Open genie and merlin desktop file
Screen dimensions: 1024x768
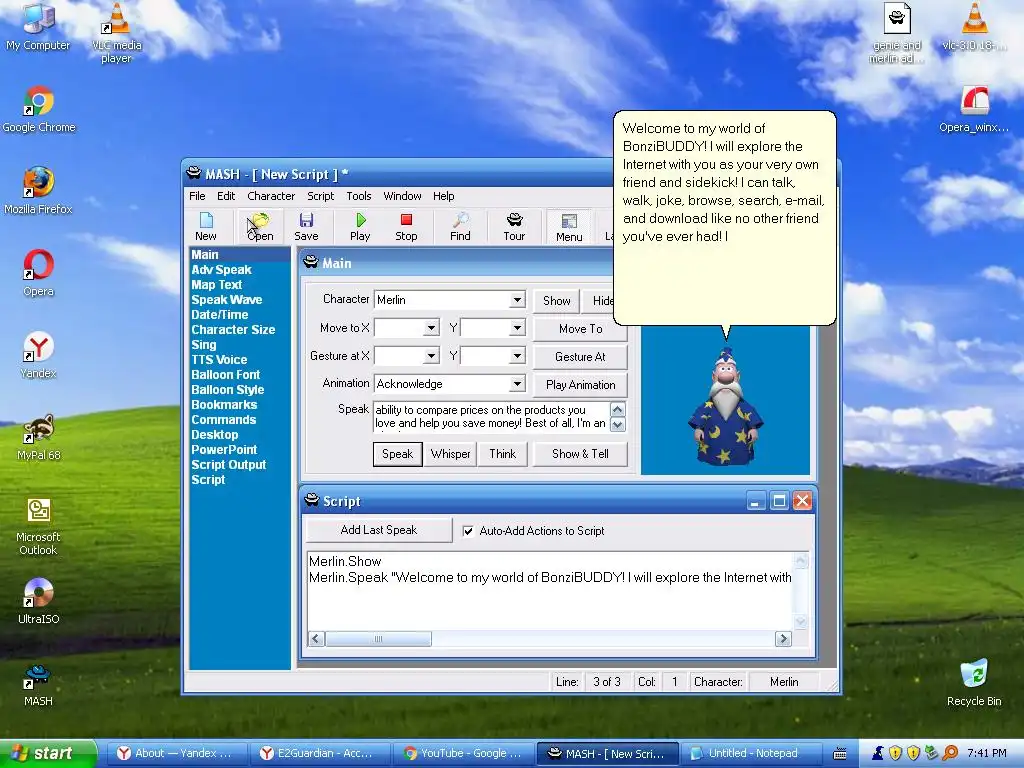pos(897,33)
